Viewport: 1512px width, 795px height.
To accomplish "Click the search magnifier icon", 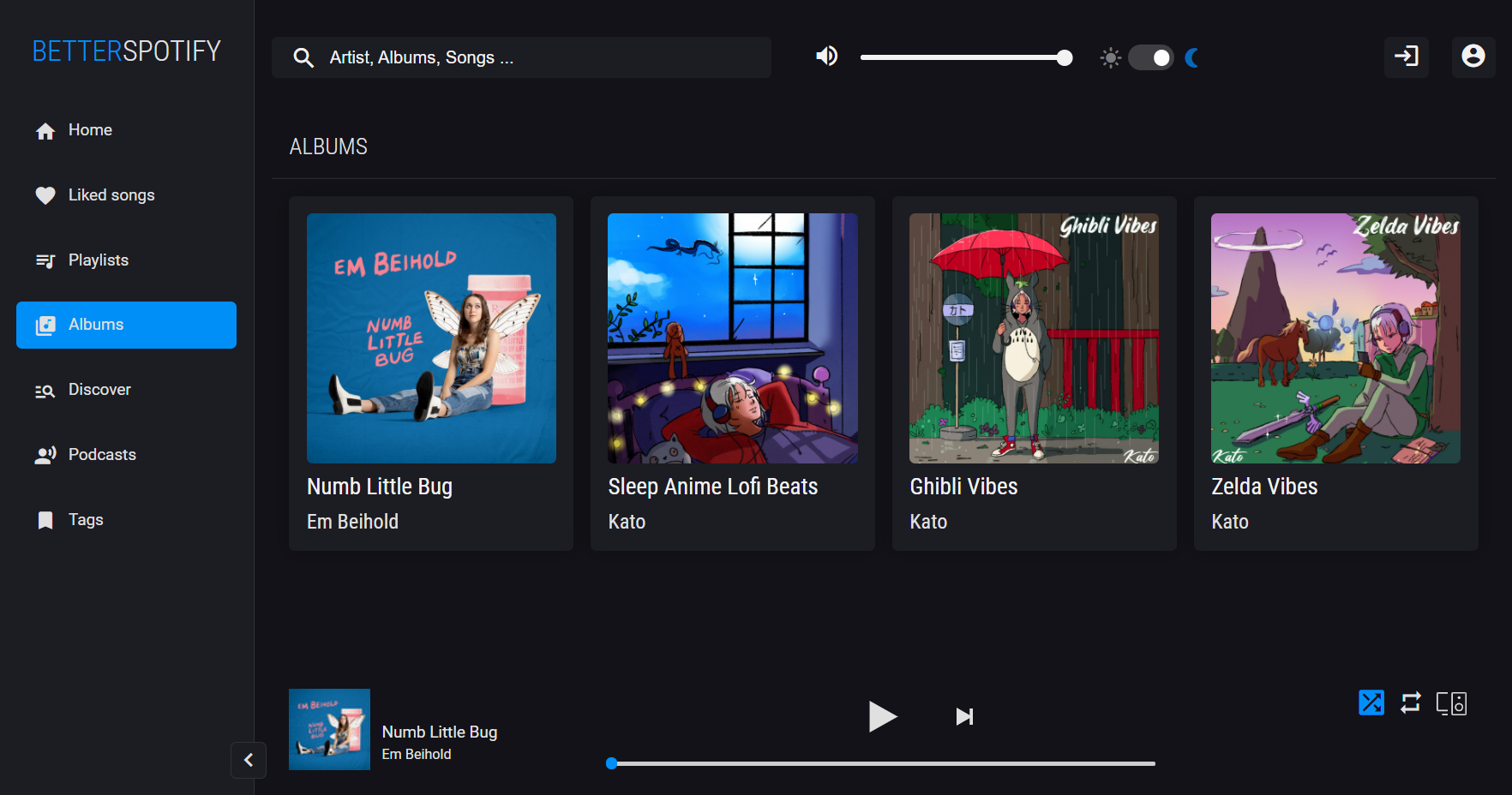I will 303,57.
